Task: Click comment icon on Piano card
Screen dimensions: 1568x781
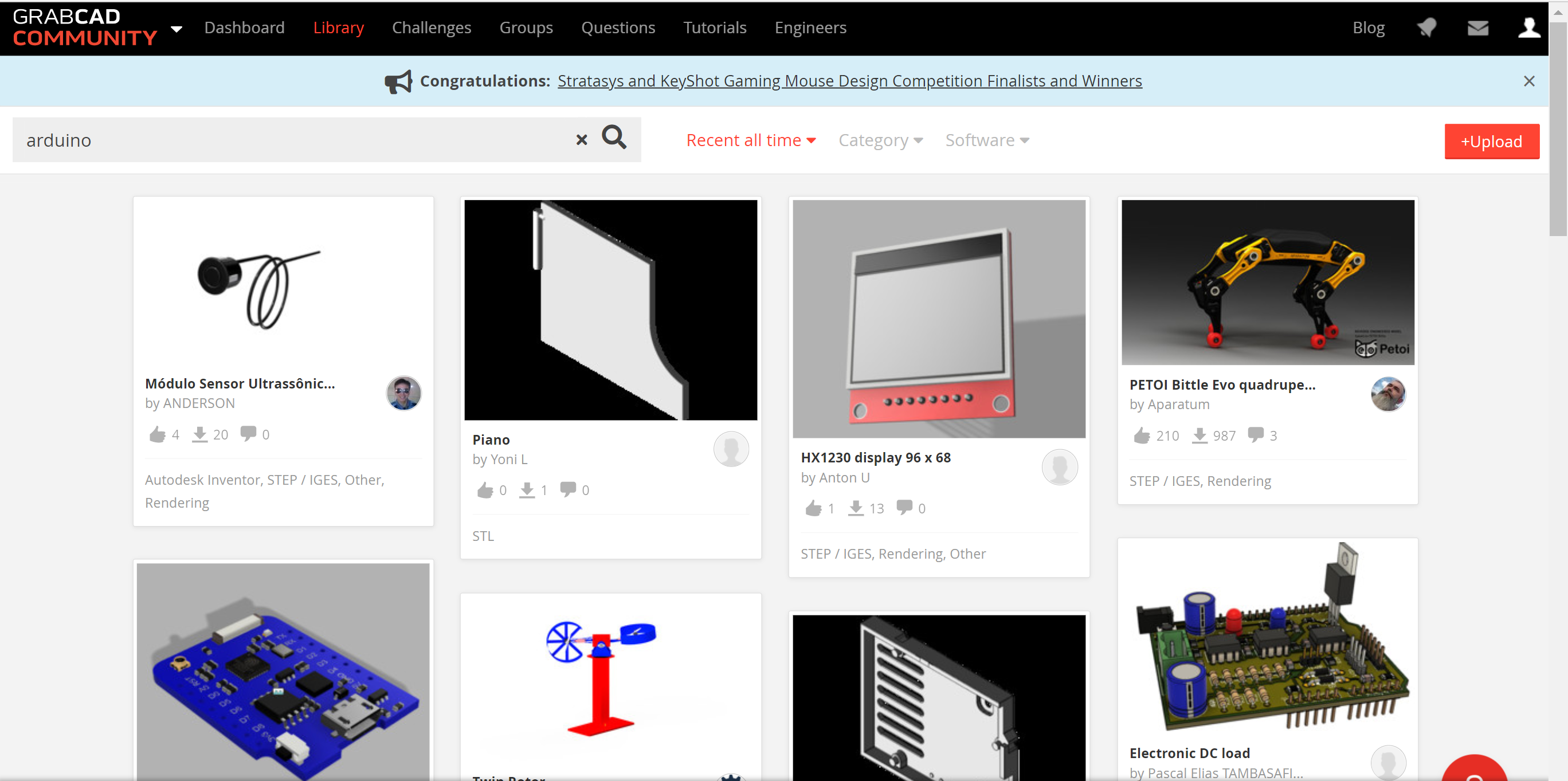Action: point(567,489)
